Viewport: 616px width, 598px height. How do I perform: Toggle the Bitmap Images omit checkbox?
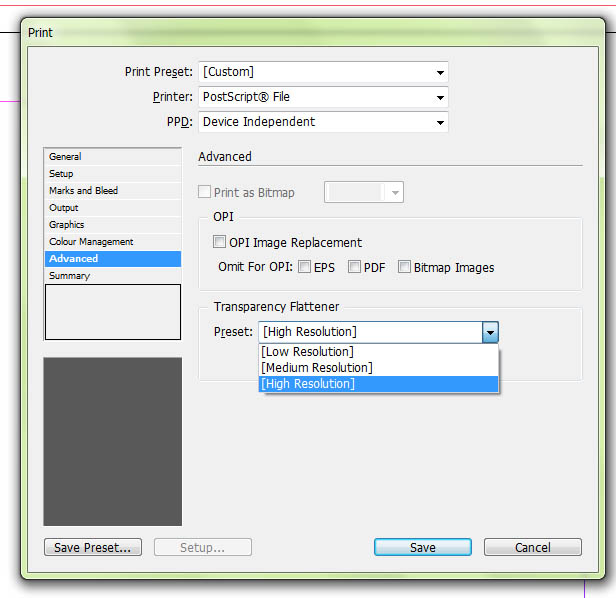click(404, 267)
